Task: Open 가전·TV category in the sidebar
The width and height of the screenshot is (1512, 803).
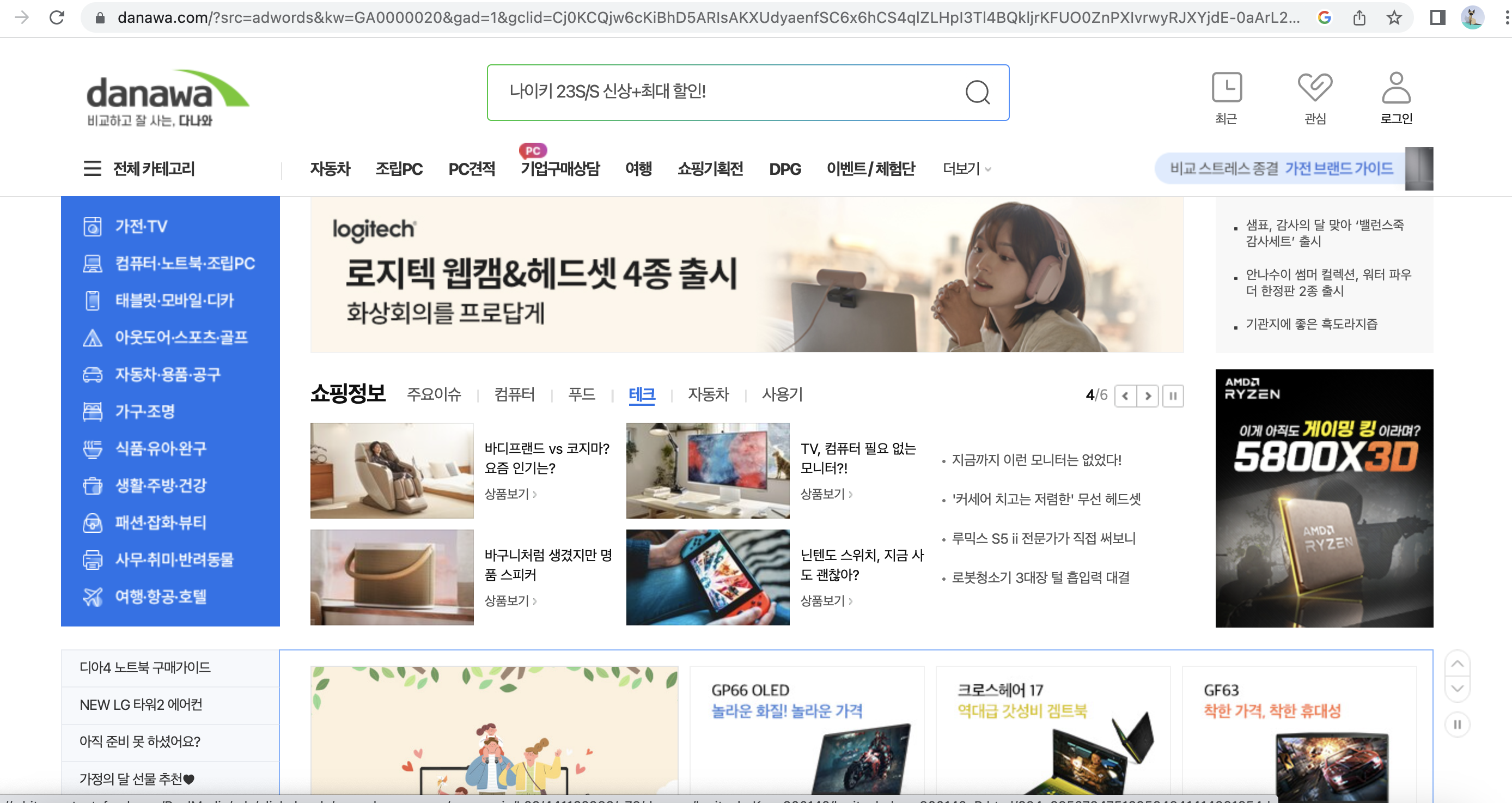Action: [x=141, y=227]
